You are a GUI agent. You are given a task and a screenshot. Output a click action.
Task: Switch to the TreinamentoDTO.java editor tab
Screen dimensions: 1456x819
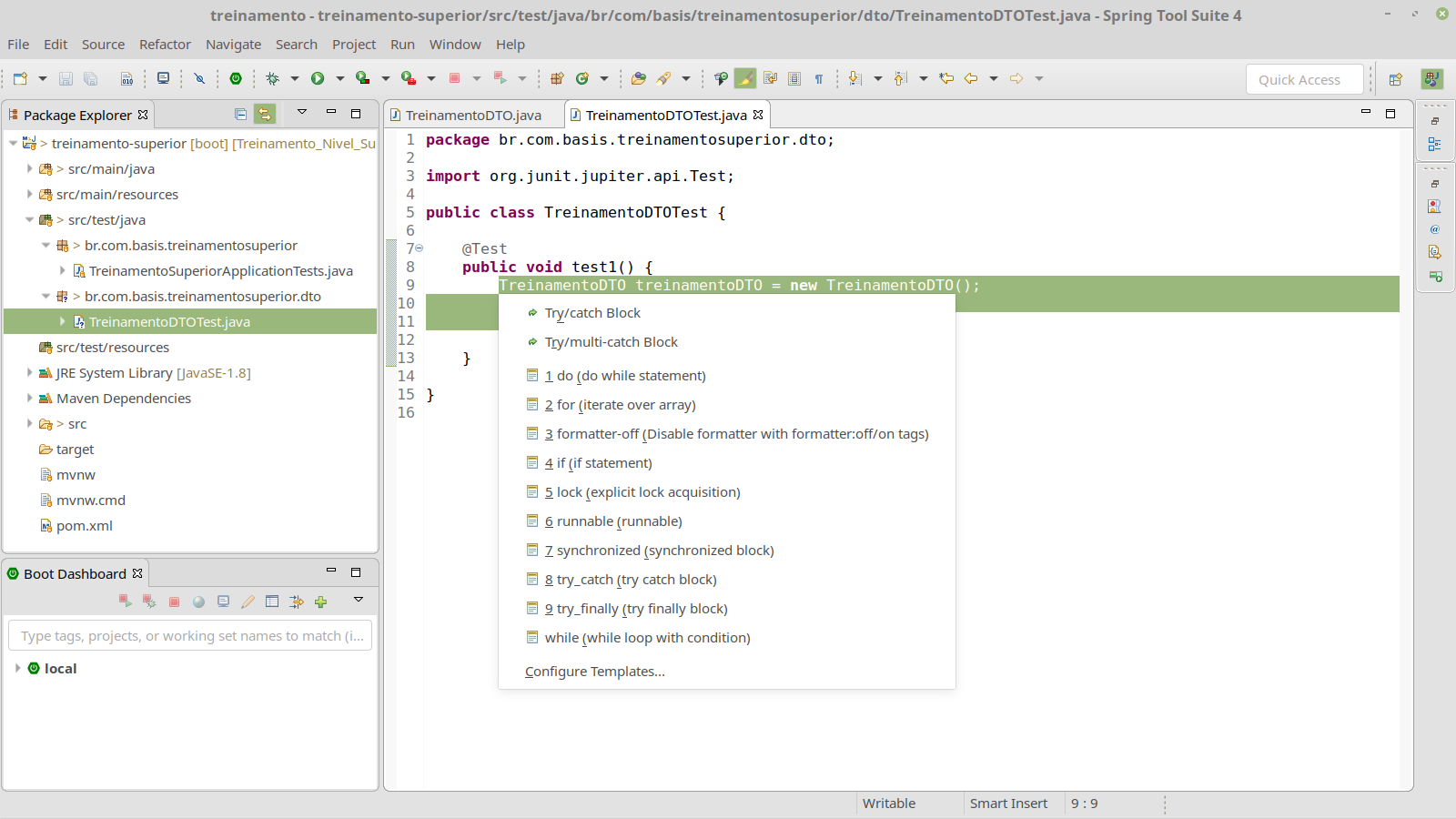(x=472, y=115)
